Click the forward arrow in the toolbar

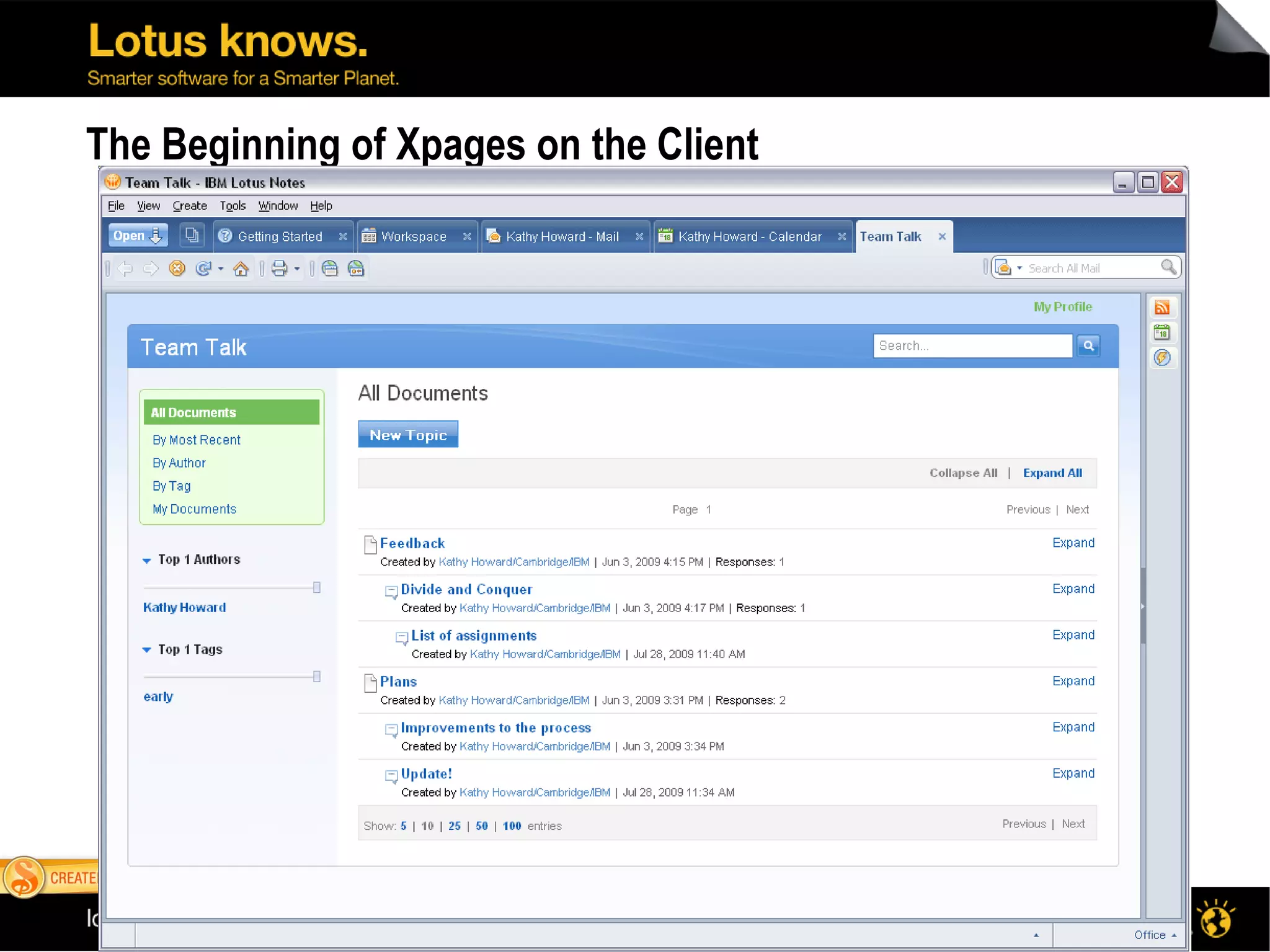[151, 269]
